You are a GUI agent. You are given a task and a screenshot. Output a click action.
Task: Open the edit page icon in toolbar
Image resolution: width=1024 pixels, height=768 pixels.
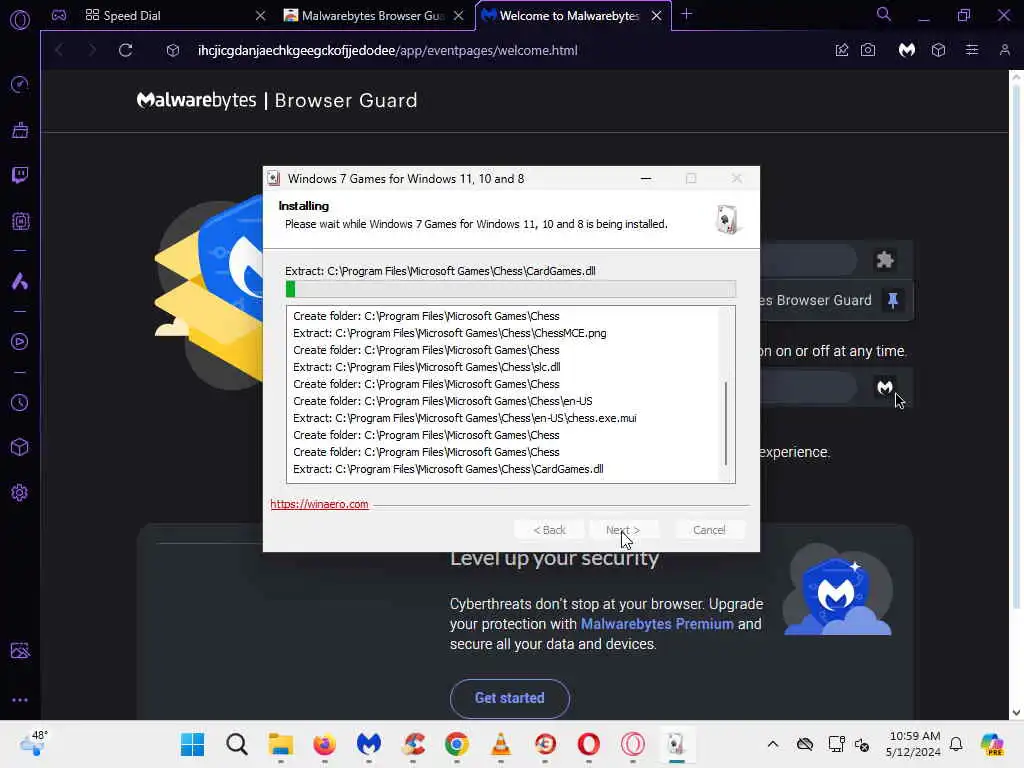click(x=842, y=50)
